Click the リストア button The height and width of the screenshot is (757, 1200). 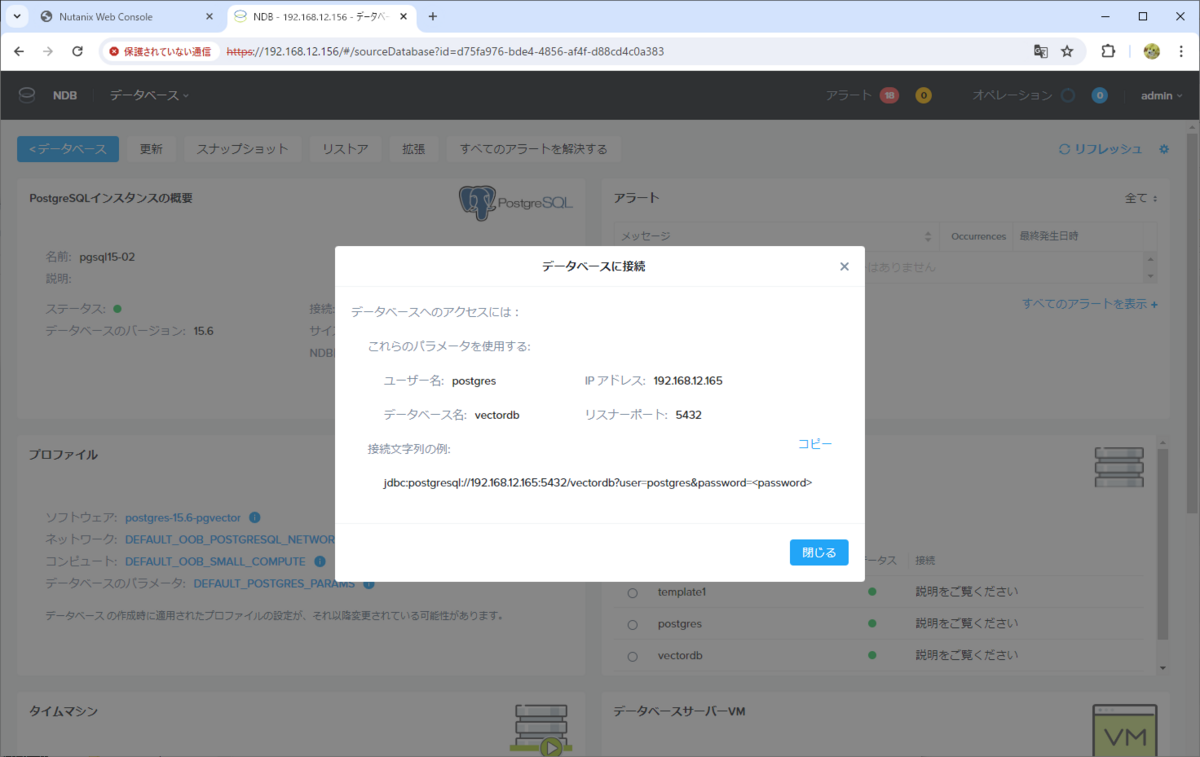[x=345, y=149]
